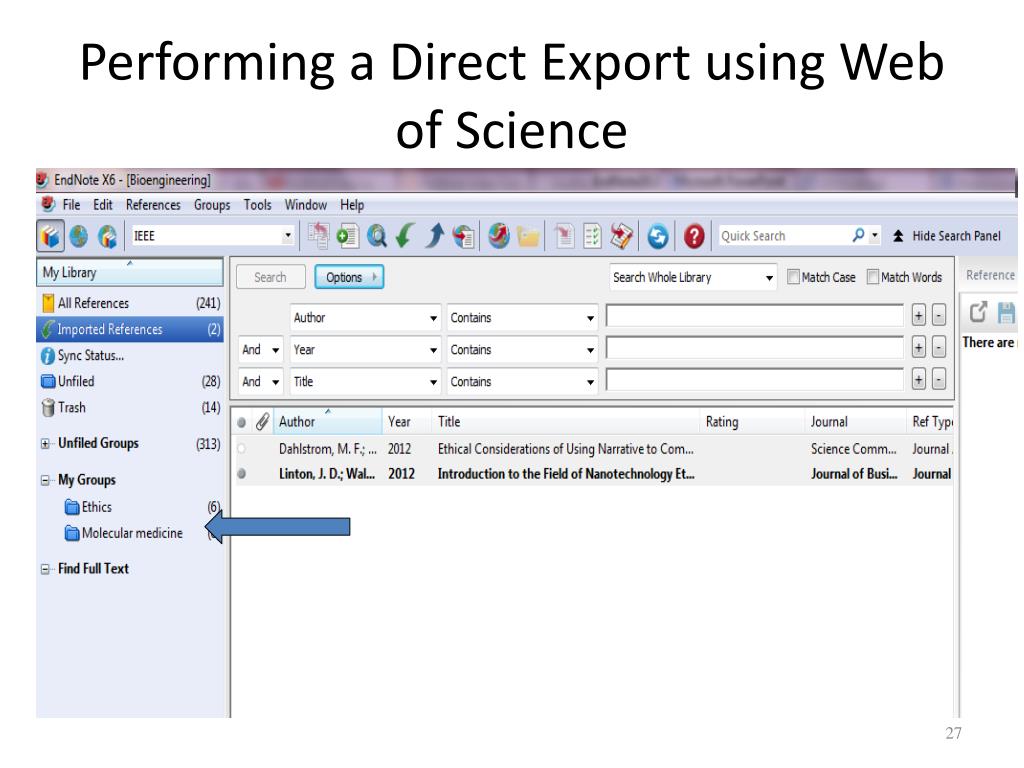Open the Quick Search options arrow
The height and width of the screenshot is (768, 1024).
874,235
